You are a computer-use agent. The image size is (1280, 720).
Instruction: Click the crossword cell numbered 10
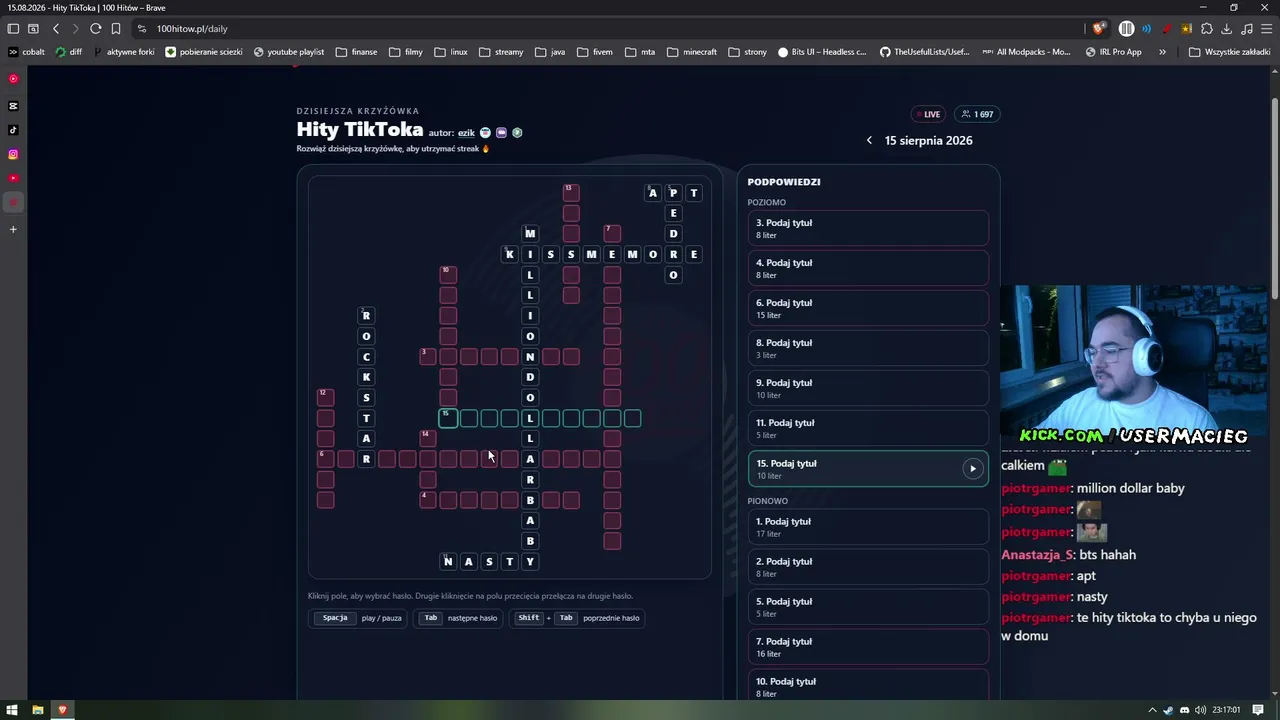click(x=448, y=274)
